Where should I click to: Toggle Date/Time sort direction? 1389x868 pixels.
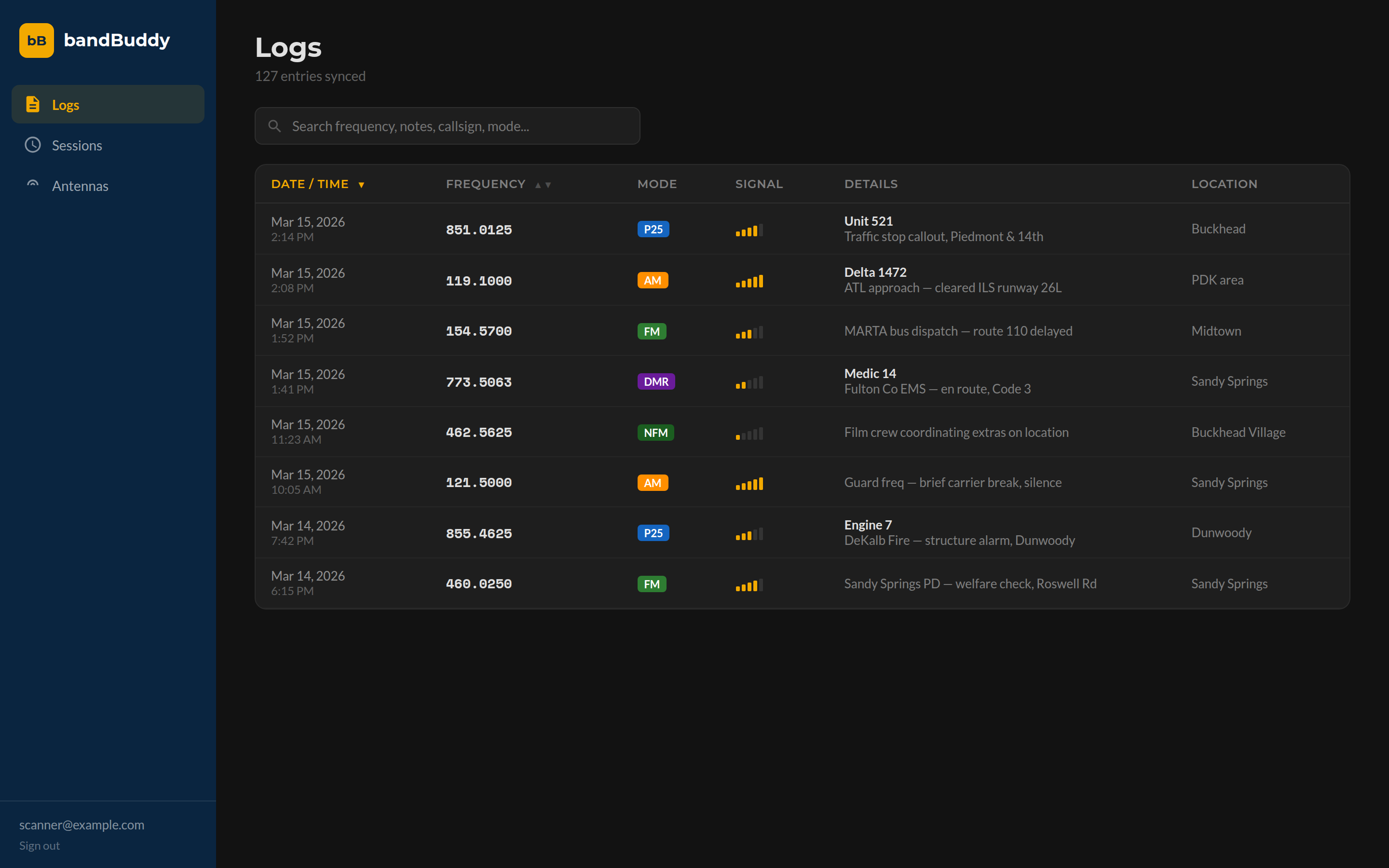tap(362, 184)
